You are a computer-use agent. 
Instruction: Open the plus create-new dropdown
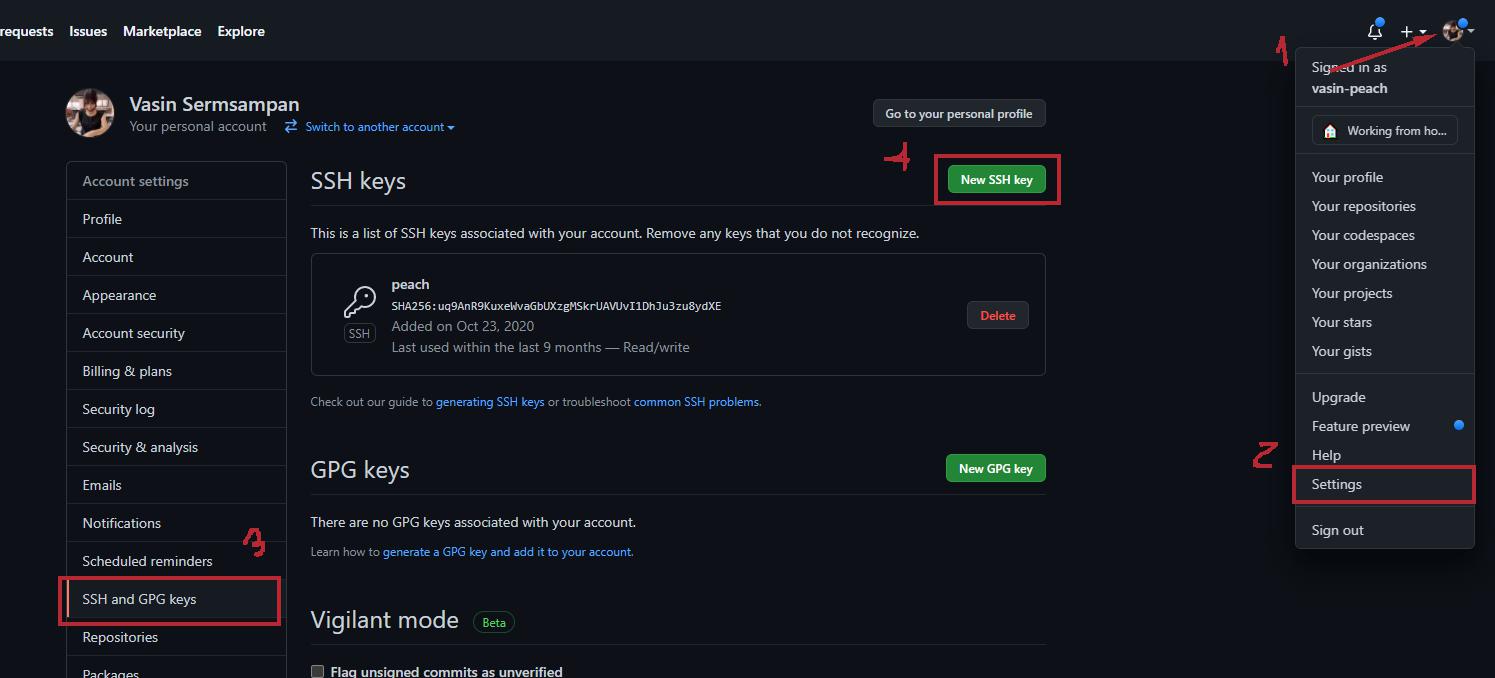coord(1413,32)
